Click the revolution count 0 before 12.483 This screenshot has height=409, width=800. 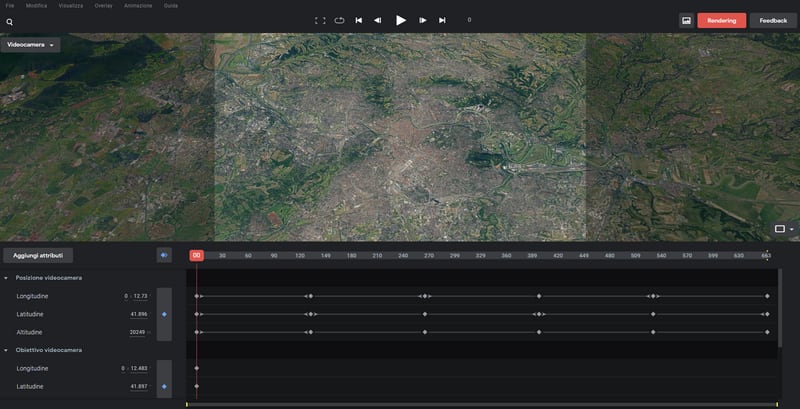click(x=123, y=369)
